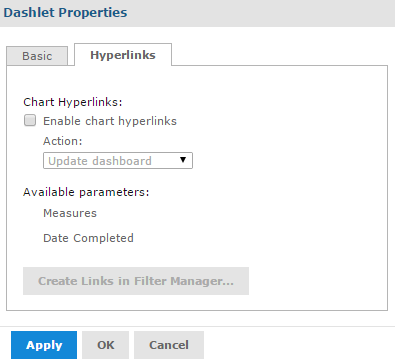Click the 'Enable chart hyperlinks' label text
The height and width of the screenshot is (362, 395).
point(110,121)
